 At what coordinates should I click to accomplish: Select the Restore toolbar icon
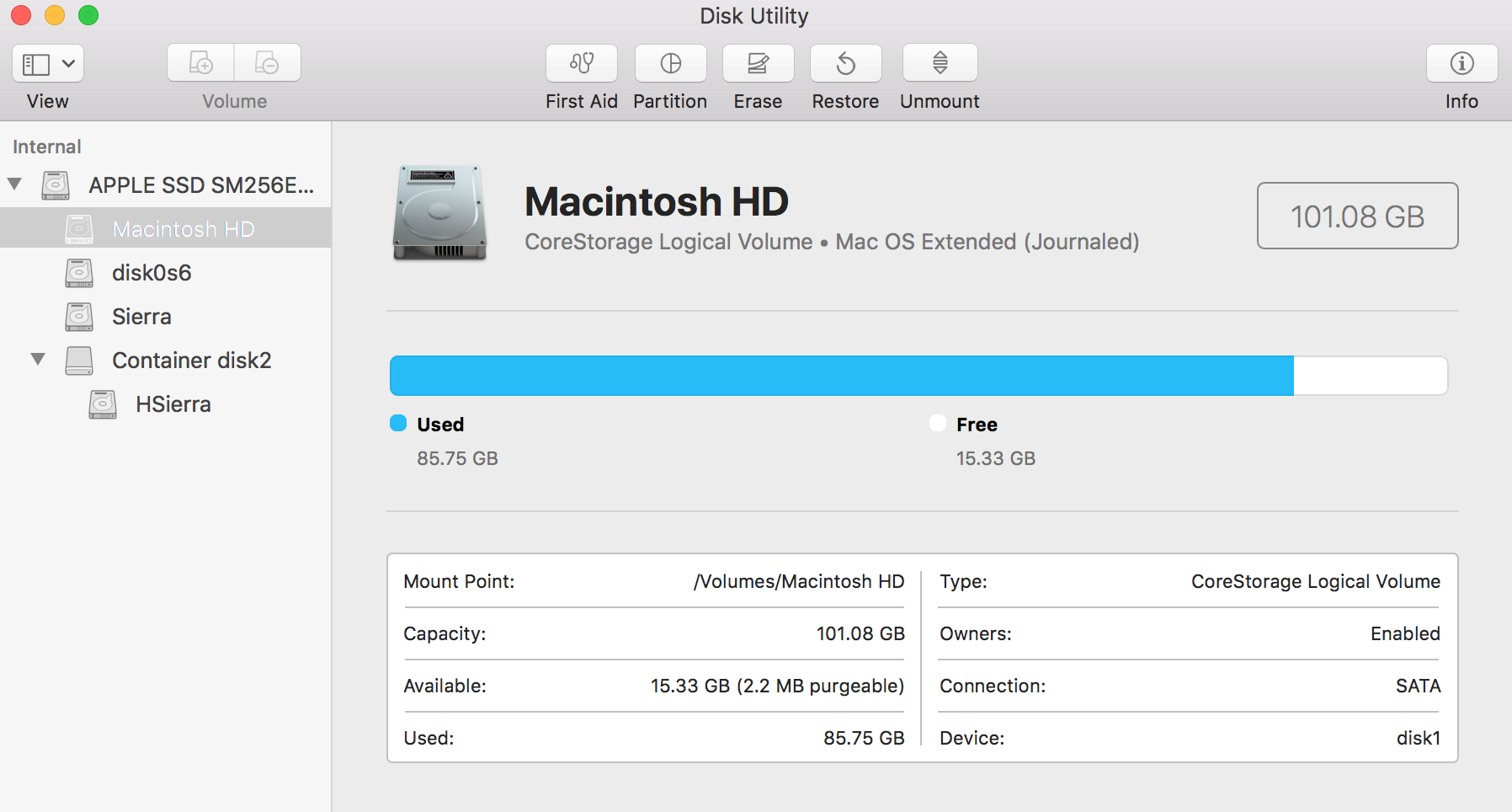[x=844, y=63]
